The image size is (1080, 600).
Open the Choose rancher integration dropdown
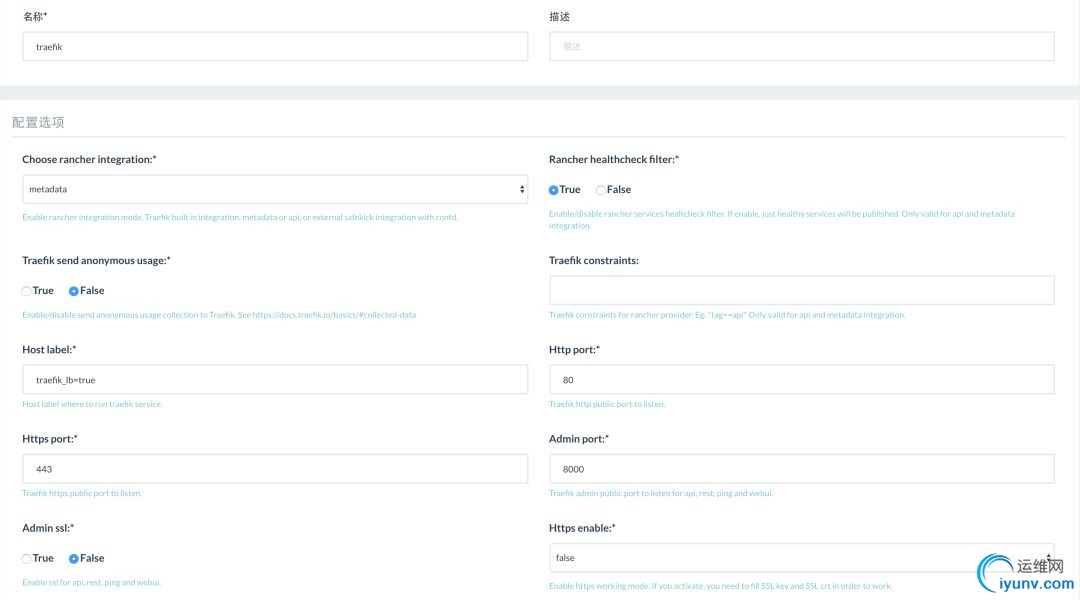point(275,189)
